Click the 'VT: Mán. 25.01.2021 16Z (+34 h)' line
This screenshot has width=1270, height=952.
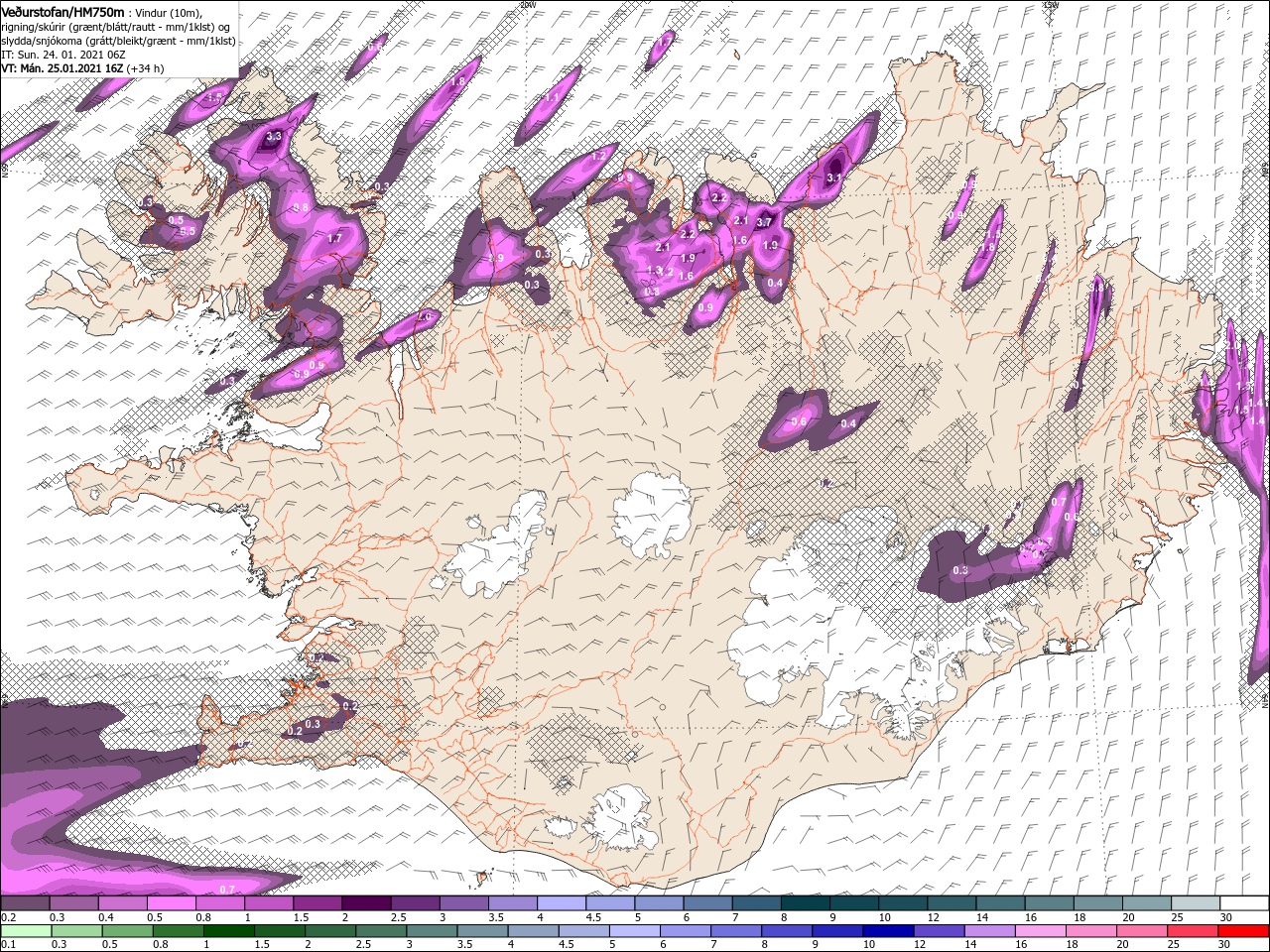point(83,68)
